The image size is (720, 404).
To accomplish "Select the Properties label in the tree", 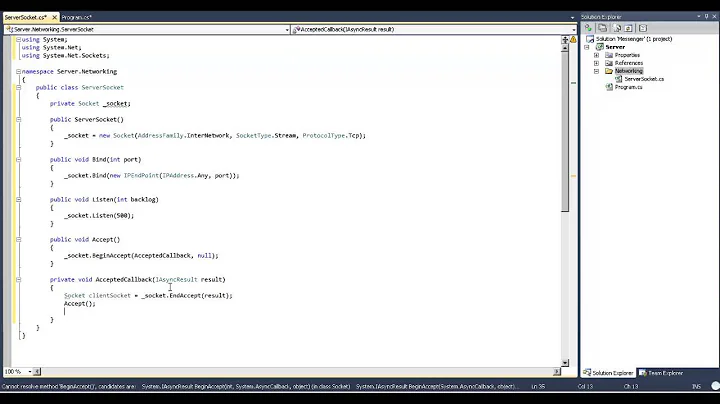I will (x=627, y=55).
